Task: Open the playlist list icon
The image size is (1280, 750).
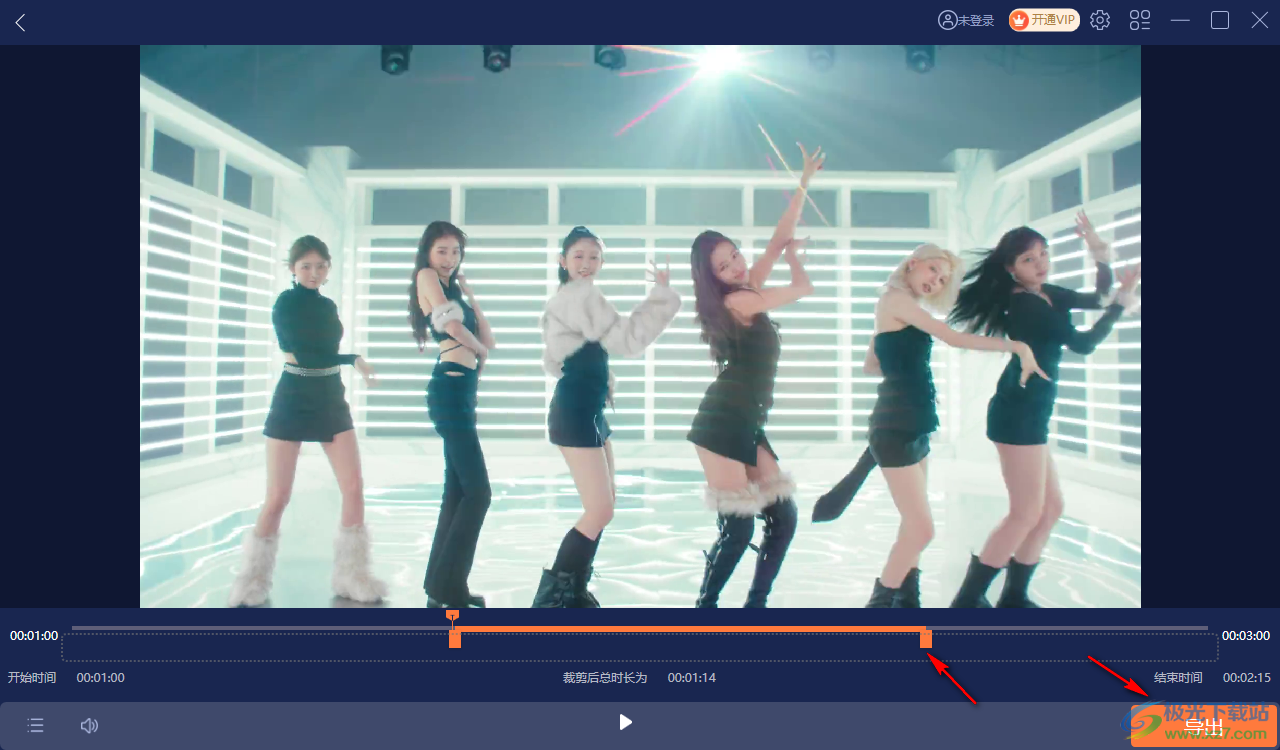Action: click(x=35, y=725)
